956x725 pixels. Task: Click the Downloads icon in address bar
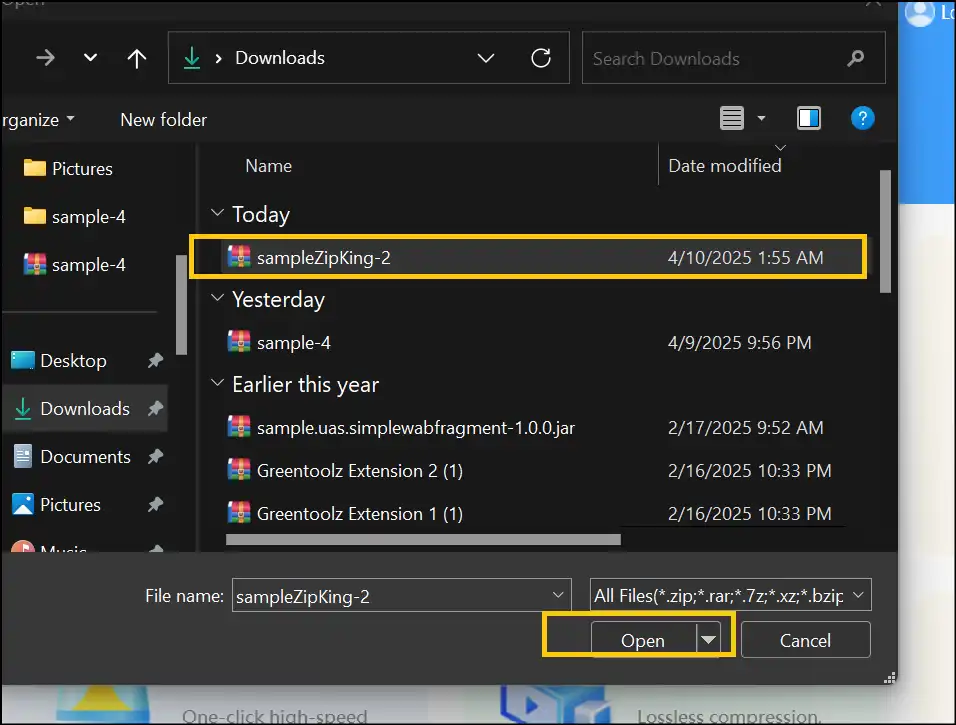coord(192,58)
